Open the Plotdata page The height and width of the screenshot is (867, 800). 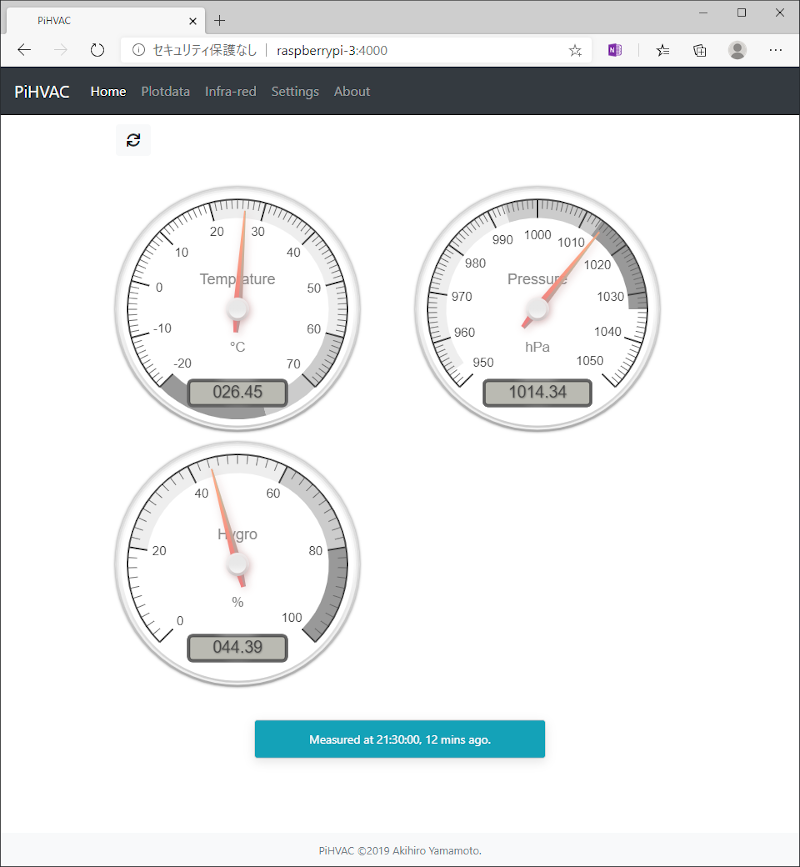[165, 91]
